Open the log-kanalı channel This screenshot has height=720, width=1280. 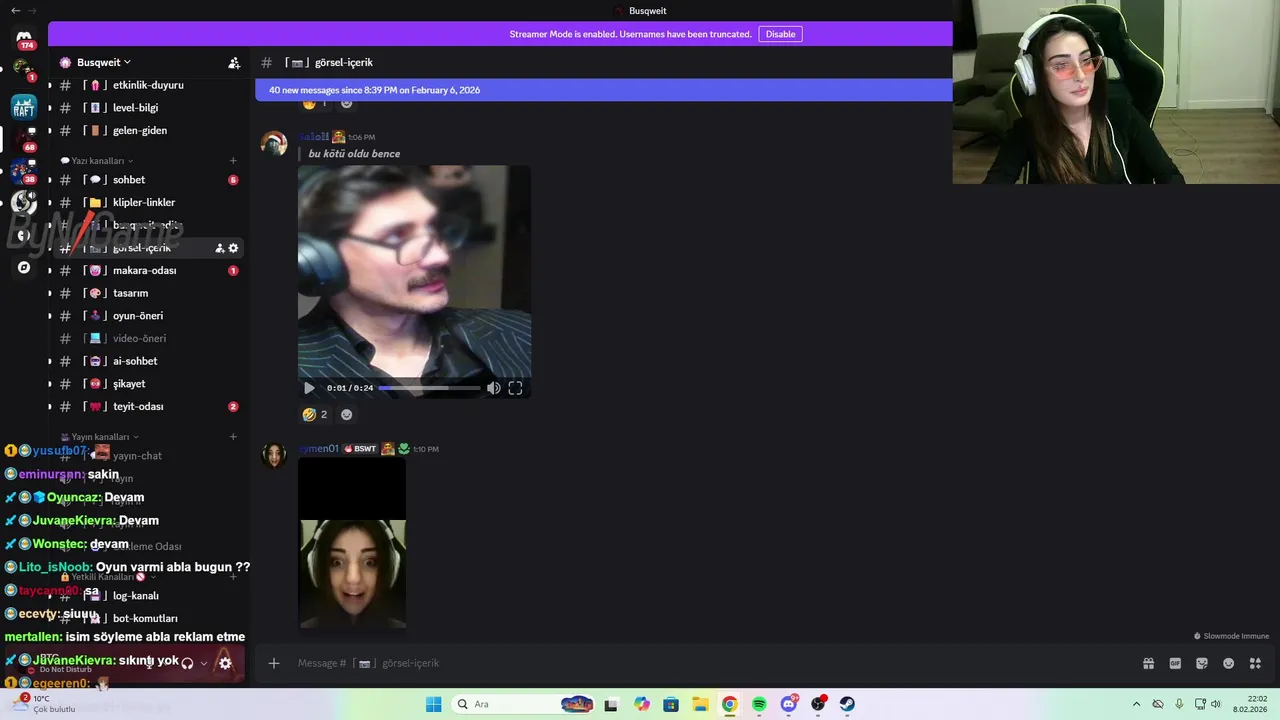tap(147, 595)
